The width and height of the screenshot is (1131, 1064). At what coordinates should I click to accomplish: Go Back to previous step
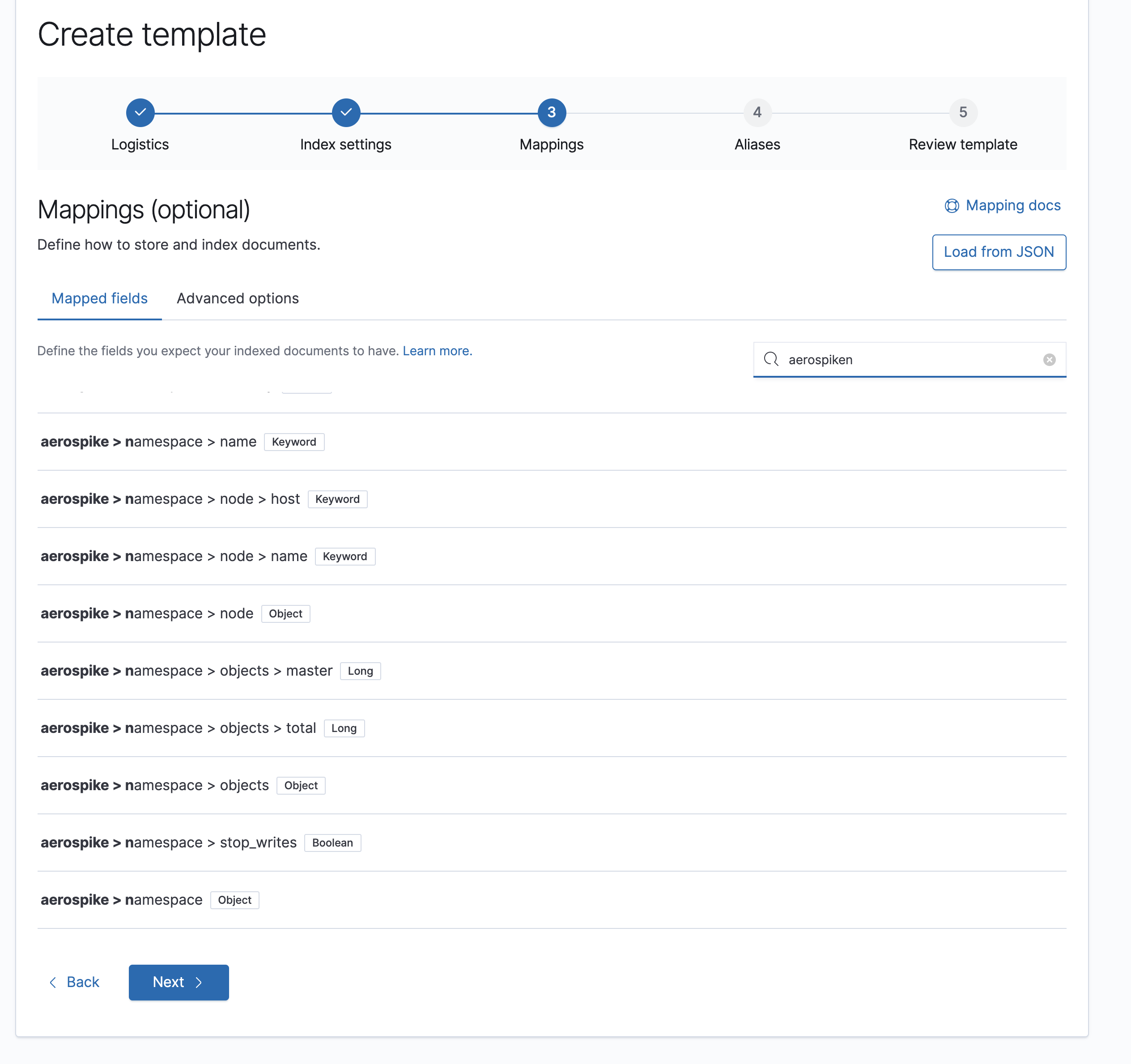pos(75,982)
